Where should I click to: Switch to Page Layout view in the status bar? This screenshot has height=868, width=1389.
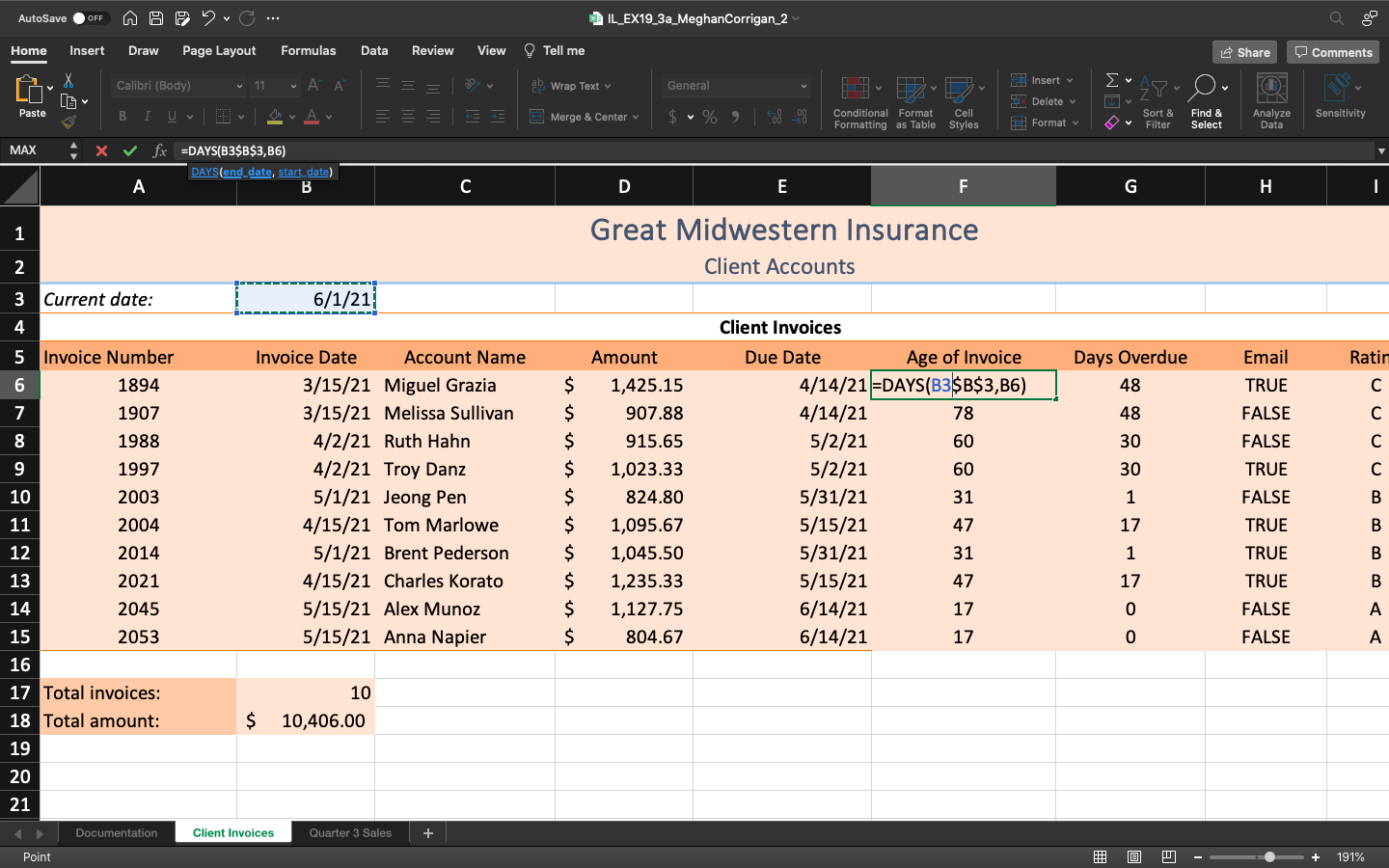pyautogui.click(x=1134, y=857)
